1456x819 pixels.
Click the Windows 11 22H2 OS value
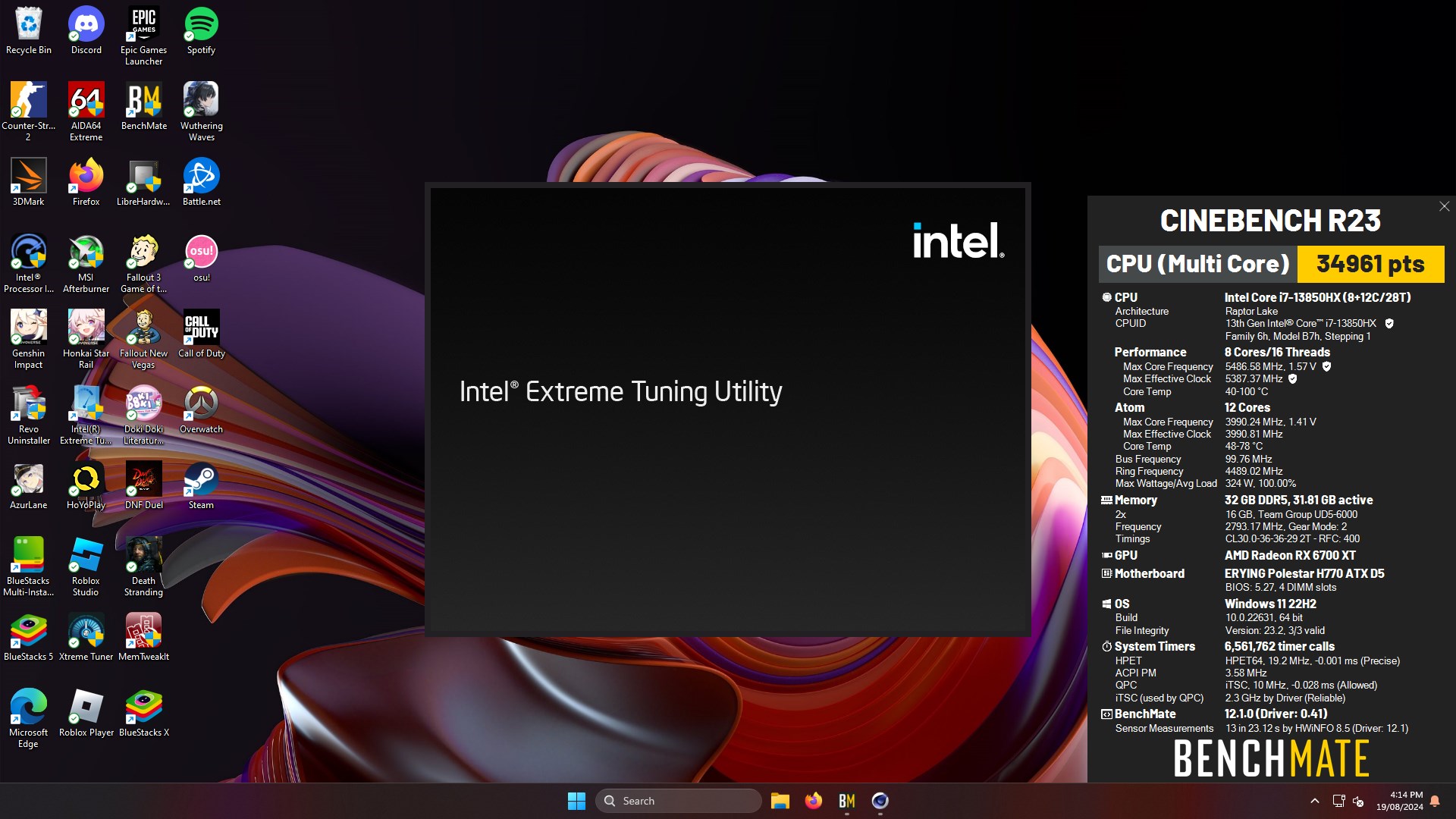point(1270,604)
